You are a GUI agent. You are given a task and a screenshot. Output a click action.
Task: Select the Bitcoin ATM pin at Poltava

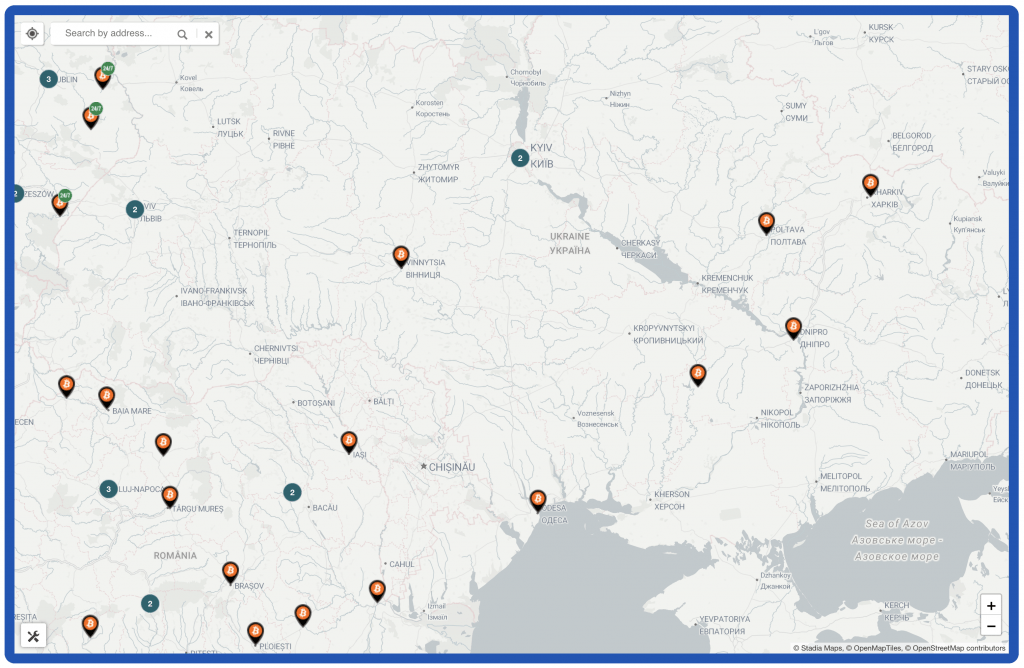click(766, 223)
